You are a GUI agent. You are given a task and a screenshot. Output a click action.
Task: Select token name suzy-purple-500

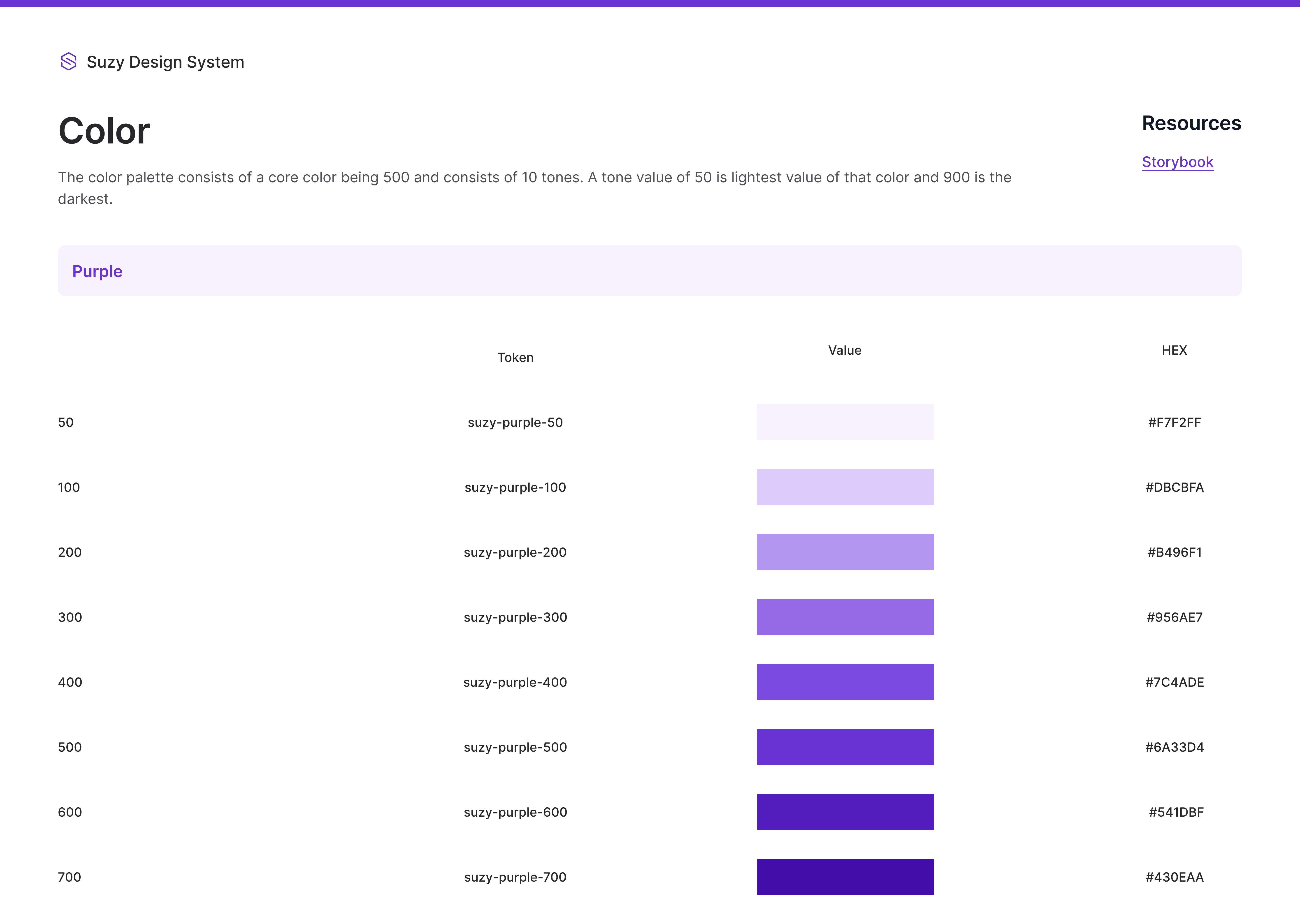[x=515, y=747]
